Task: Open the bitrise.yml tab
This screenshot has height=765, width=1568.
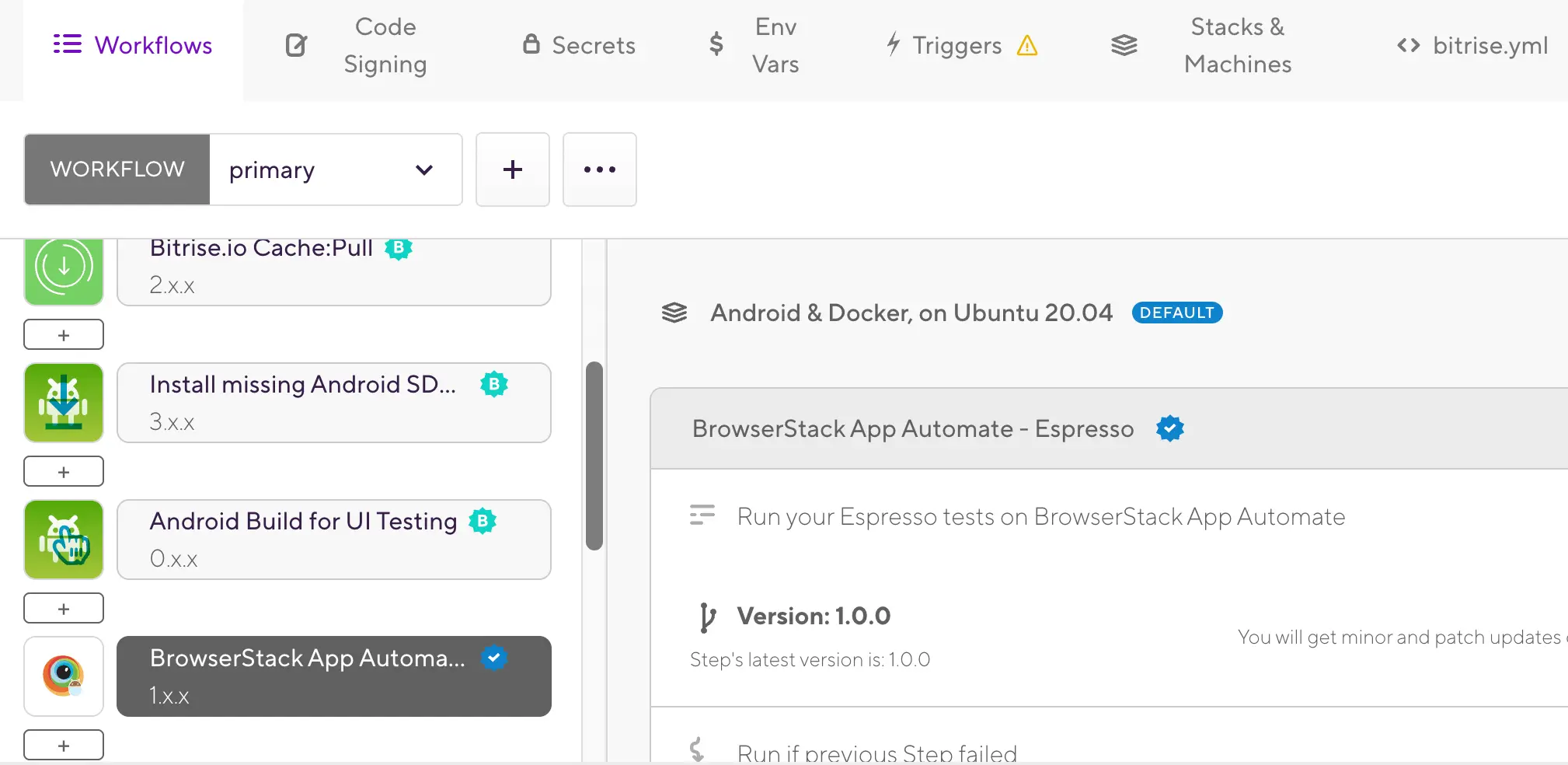Action: [x=1472, y=46]
